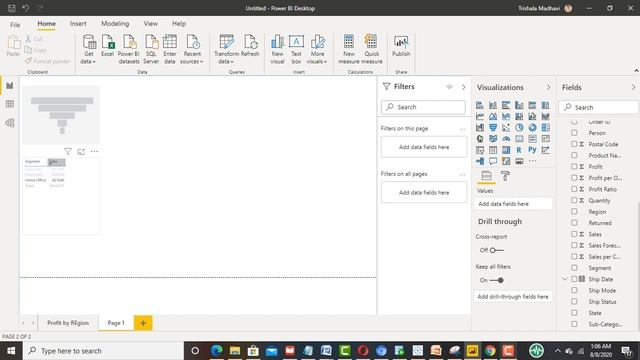Open Chrome from the Windows taskbar

[490, 351]
